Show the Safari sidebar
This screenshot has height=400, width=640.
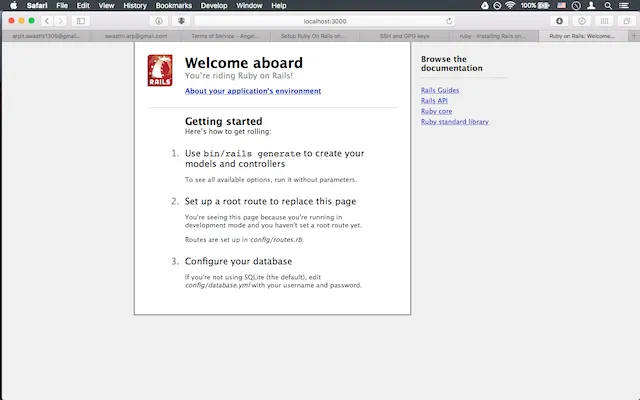[x=81, y=21]
